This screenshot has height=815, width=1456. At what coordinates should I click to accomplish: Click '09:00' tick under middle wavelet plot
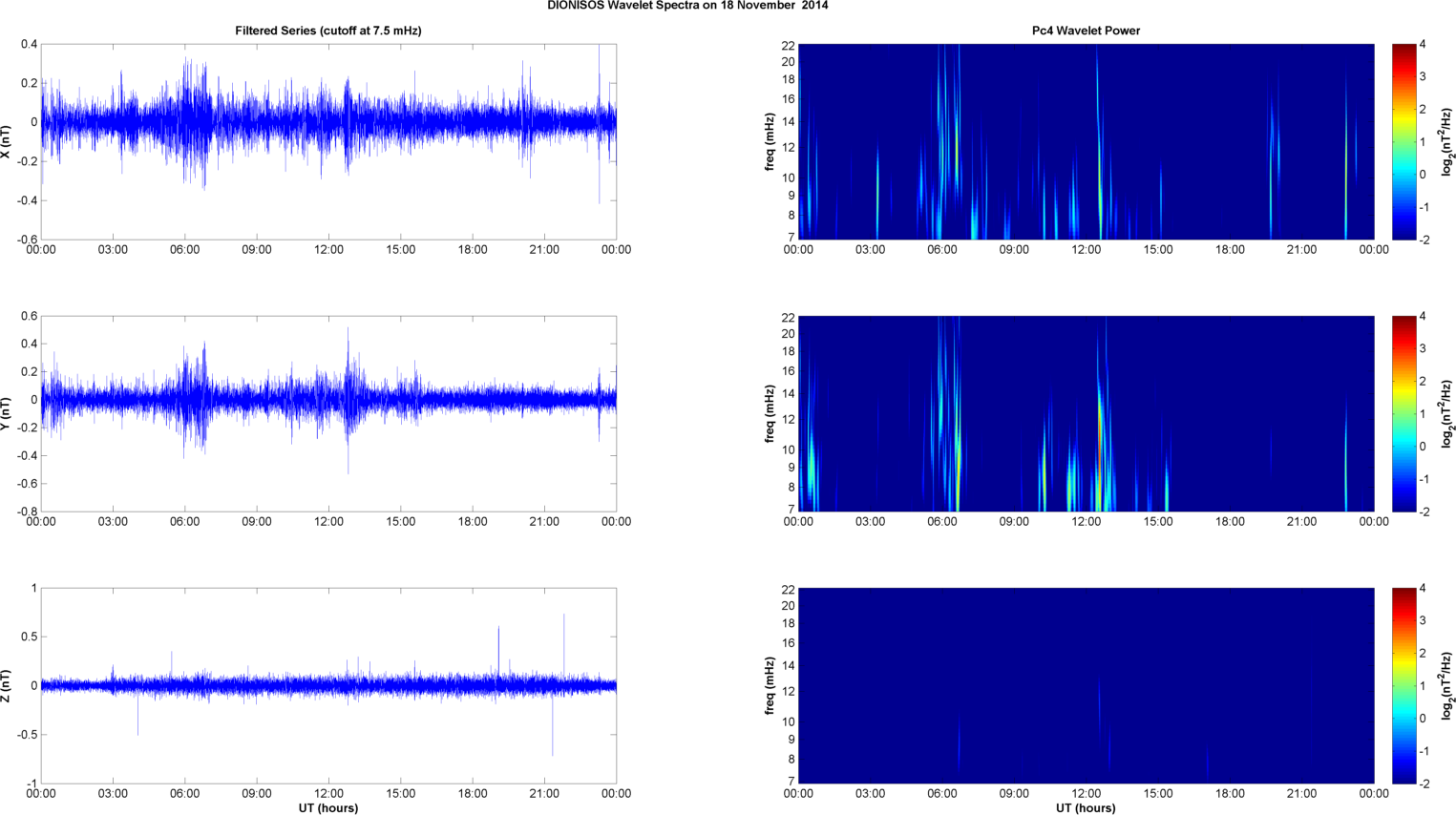point(1014,522)
